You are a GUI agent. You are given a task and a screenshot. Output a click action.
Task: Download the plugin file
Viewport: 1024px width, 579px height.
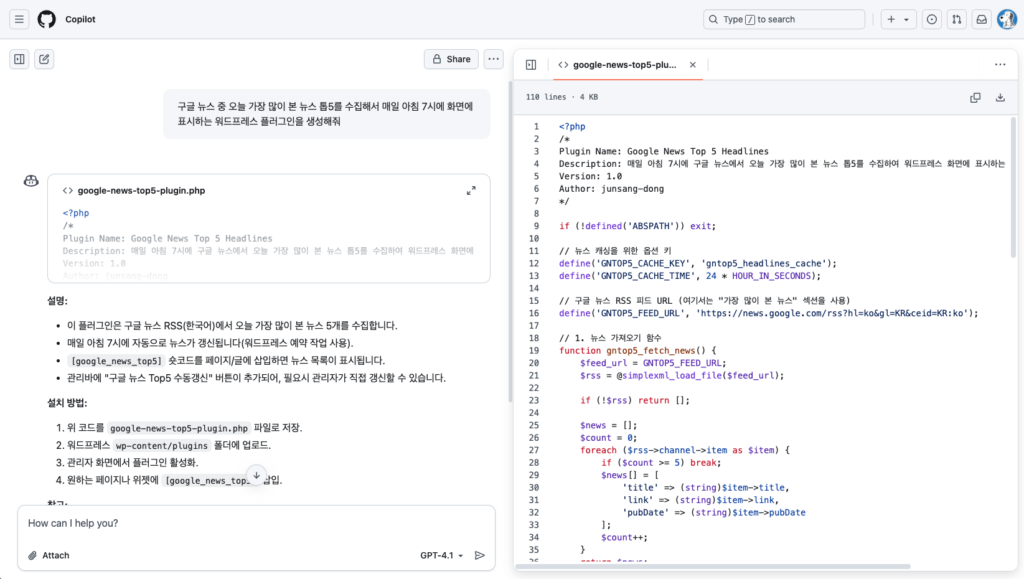pos(1000,98)
